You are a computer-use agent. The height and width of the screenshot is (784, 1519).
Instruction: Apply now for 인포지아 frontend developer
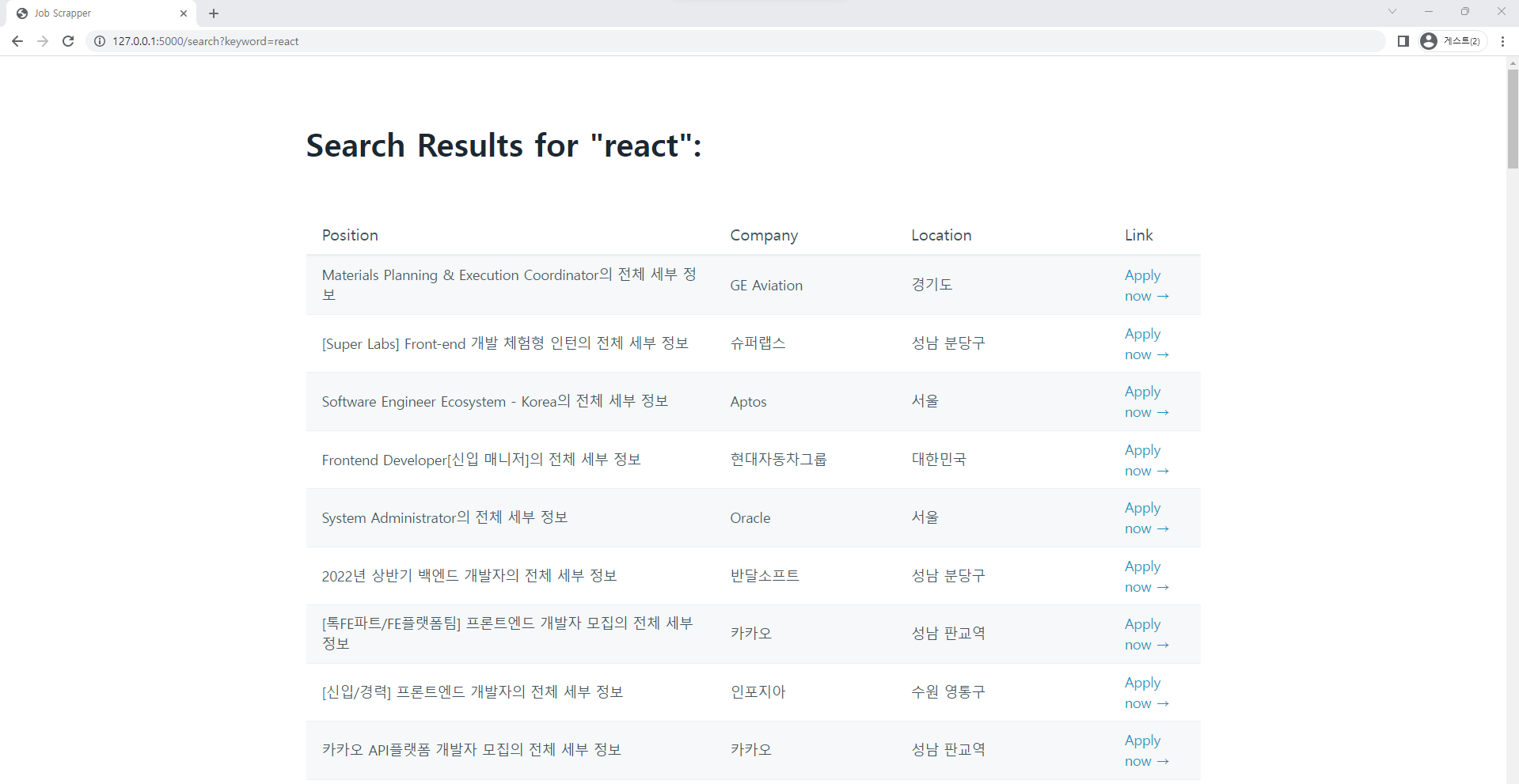point(1146,693)
